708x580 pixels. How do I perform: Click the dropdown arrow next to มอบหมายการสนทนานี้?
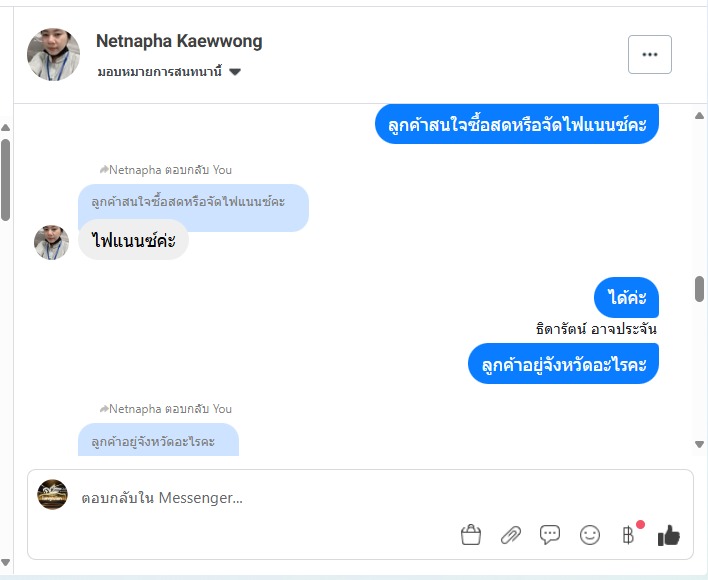235,72
